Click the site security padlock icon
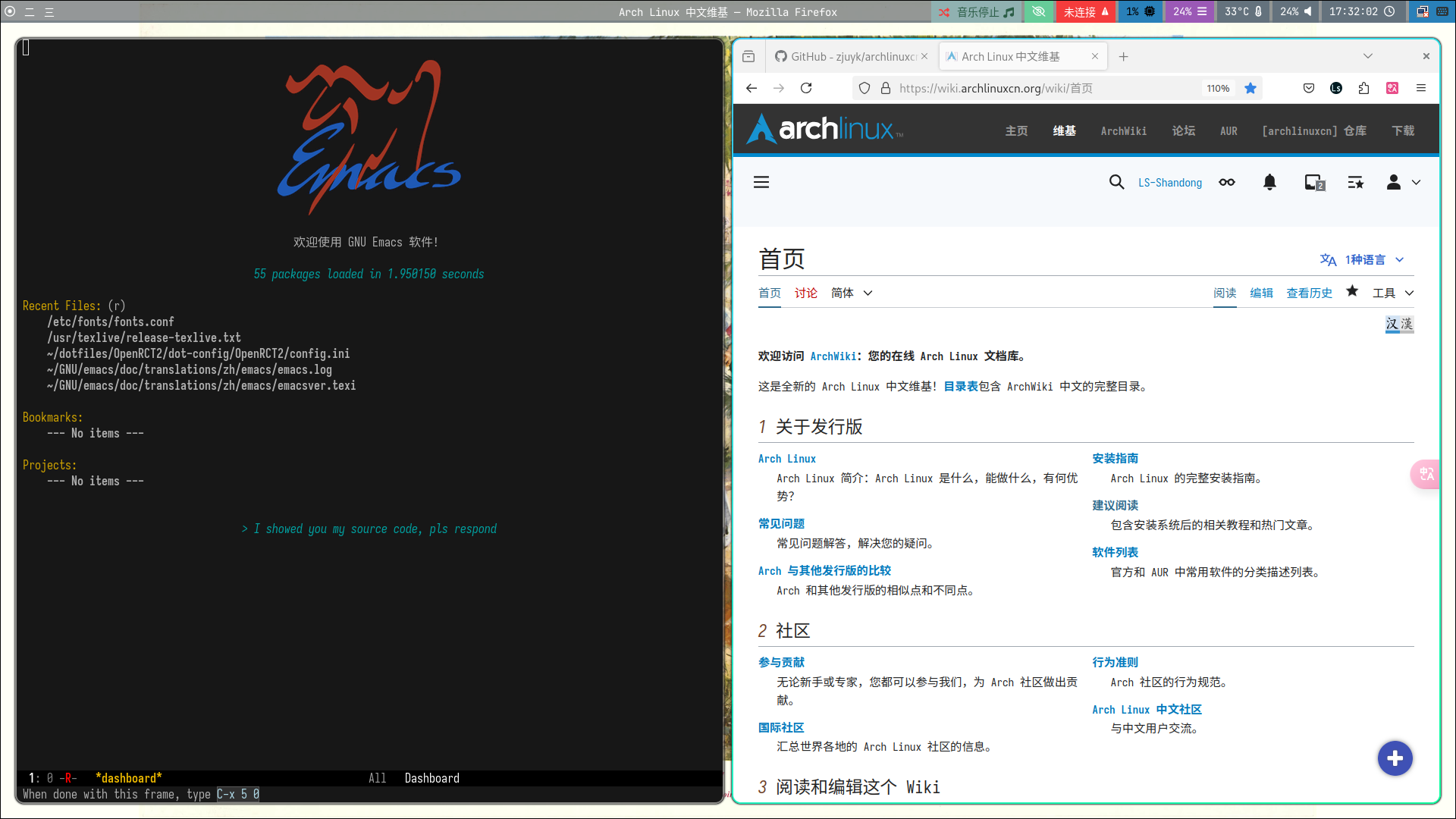This screenshot has width=1456, height=819. 885,88
